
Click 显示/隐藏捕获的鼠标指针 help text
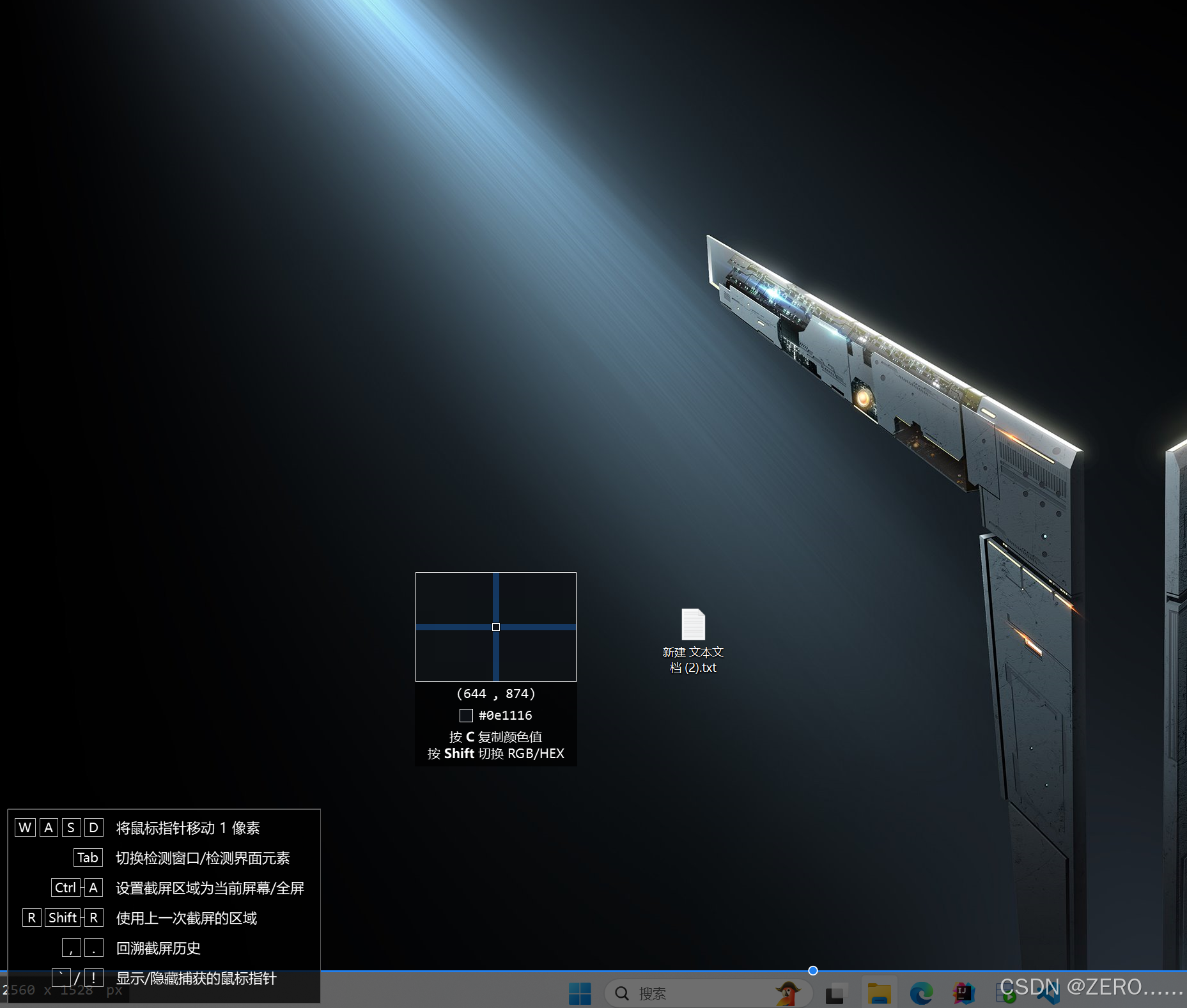(x=196, y=978)
